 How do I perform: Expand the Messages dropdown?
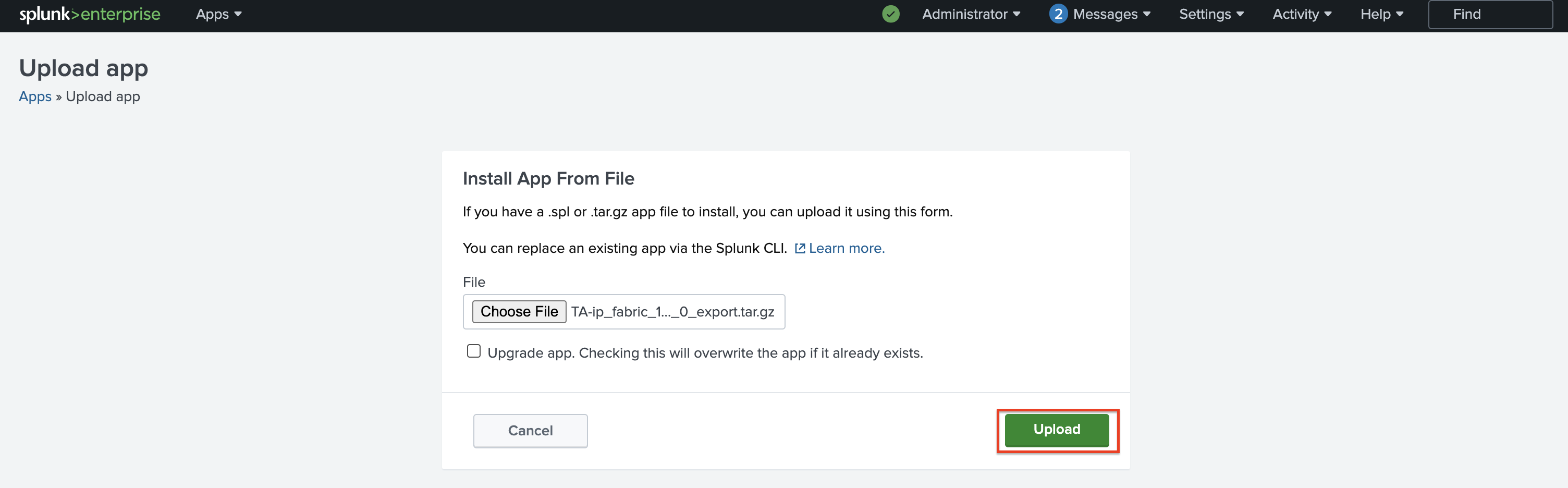(x=1111, y=14)
